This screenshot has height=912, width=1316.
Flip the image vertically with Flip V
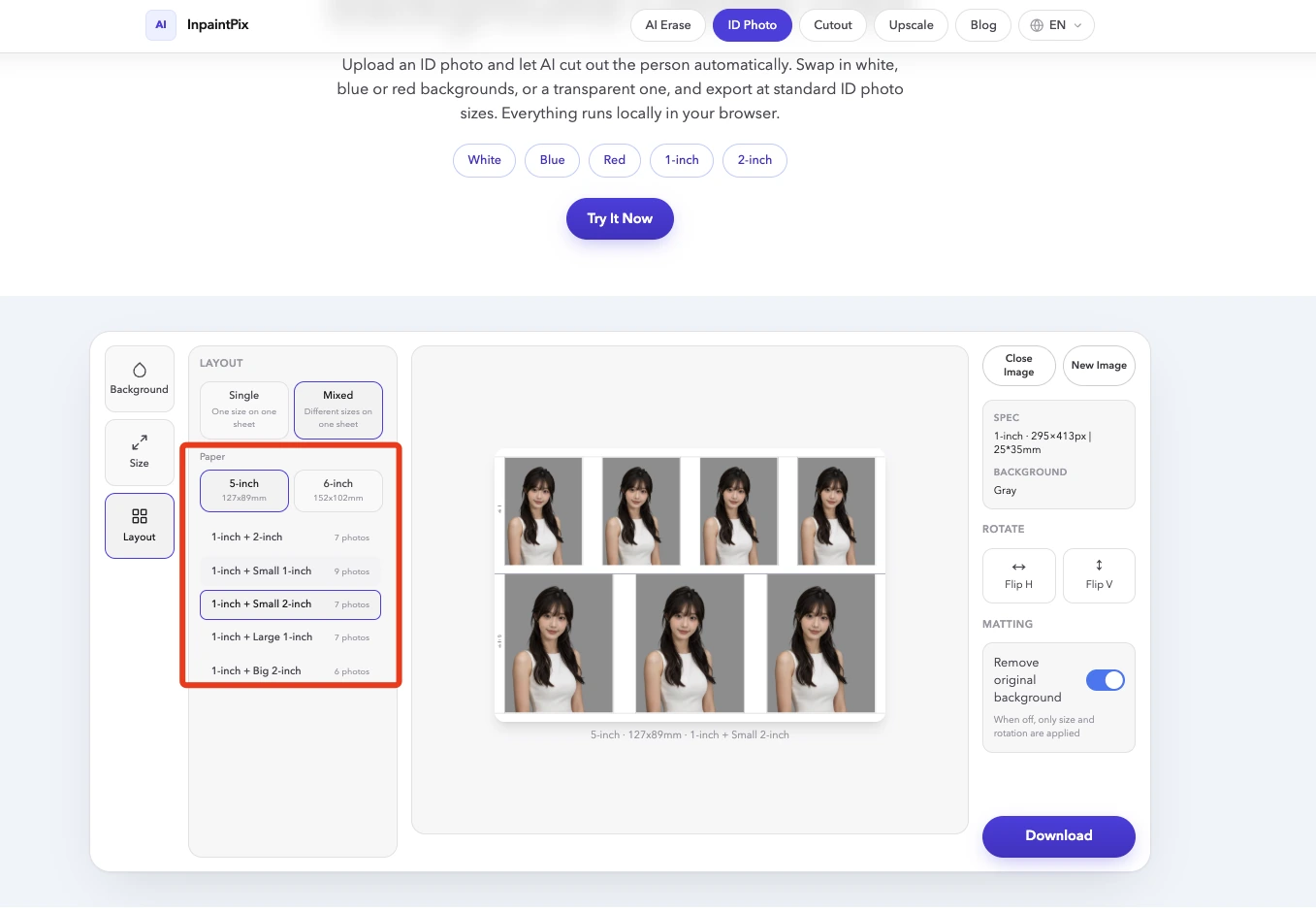coord(1099,575)
